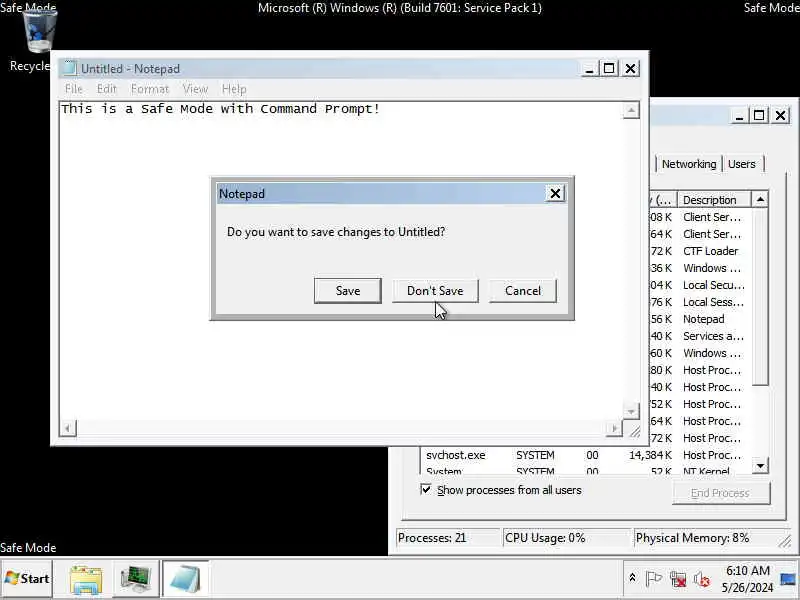The width and height of the screenshot is (800, 600).
Task: Click Notepad vertical scrollbar down arrow
Action: (x=631, y=411)
